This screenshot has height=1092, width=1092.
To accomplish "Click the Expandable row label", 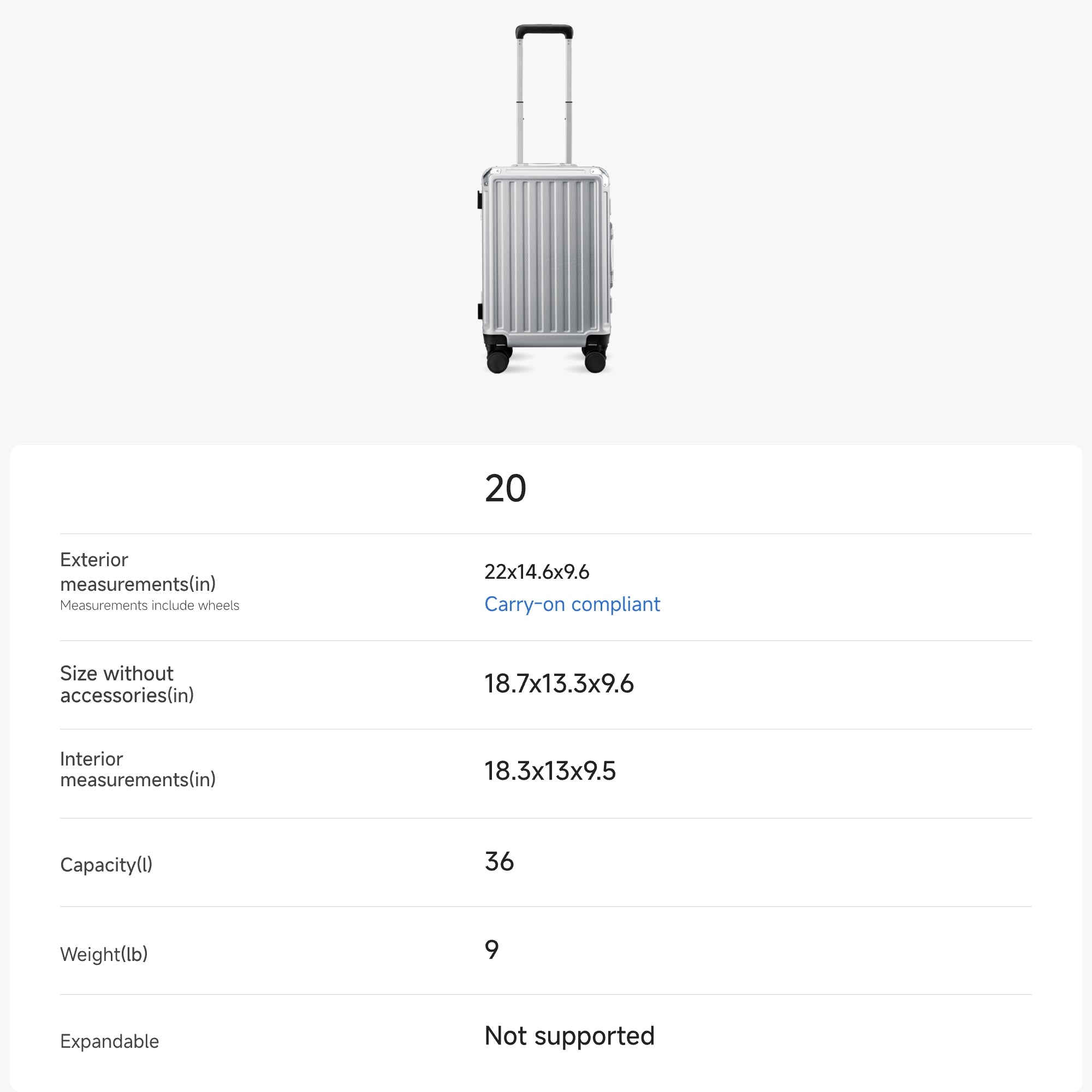I will point(110,1041).
